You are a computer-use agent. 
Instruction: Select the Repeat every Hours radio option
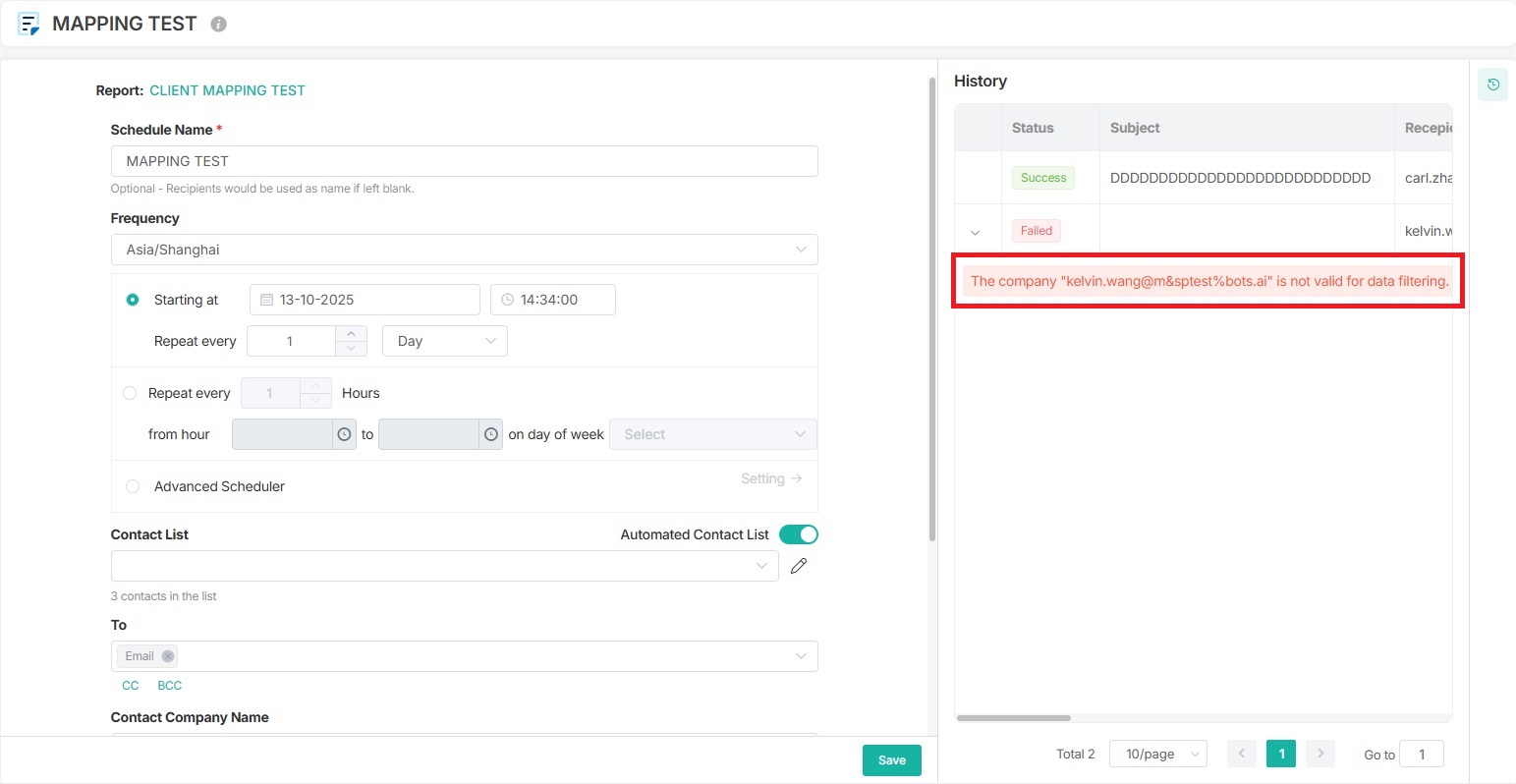click(130, 393)
